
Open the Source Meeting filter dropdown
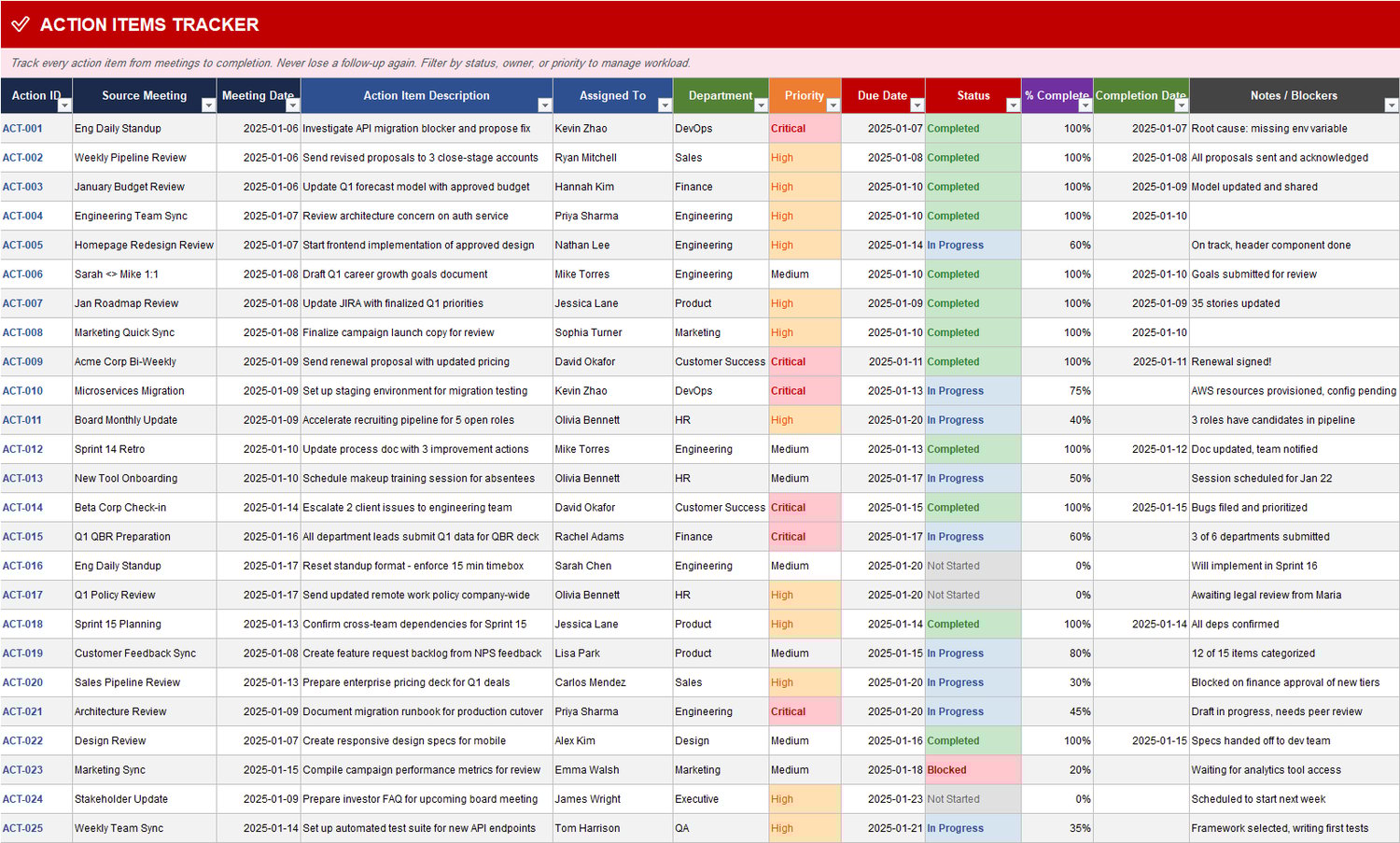(x=209, y=105)
